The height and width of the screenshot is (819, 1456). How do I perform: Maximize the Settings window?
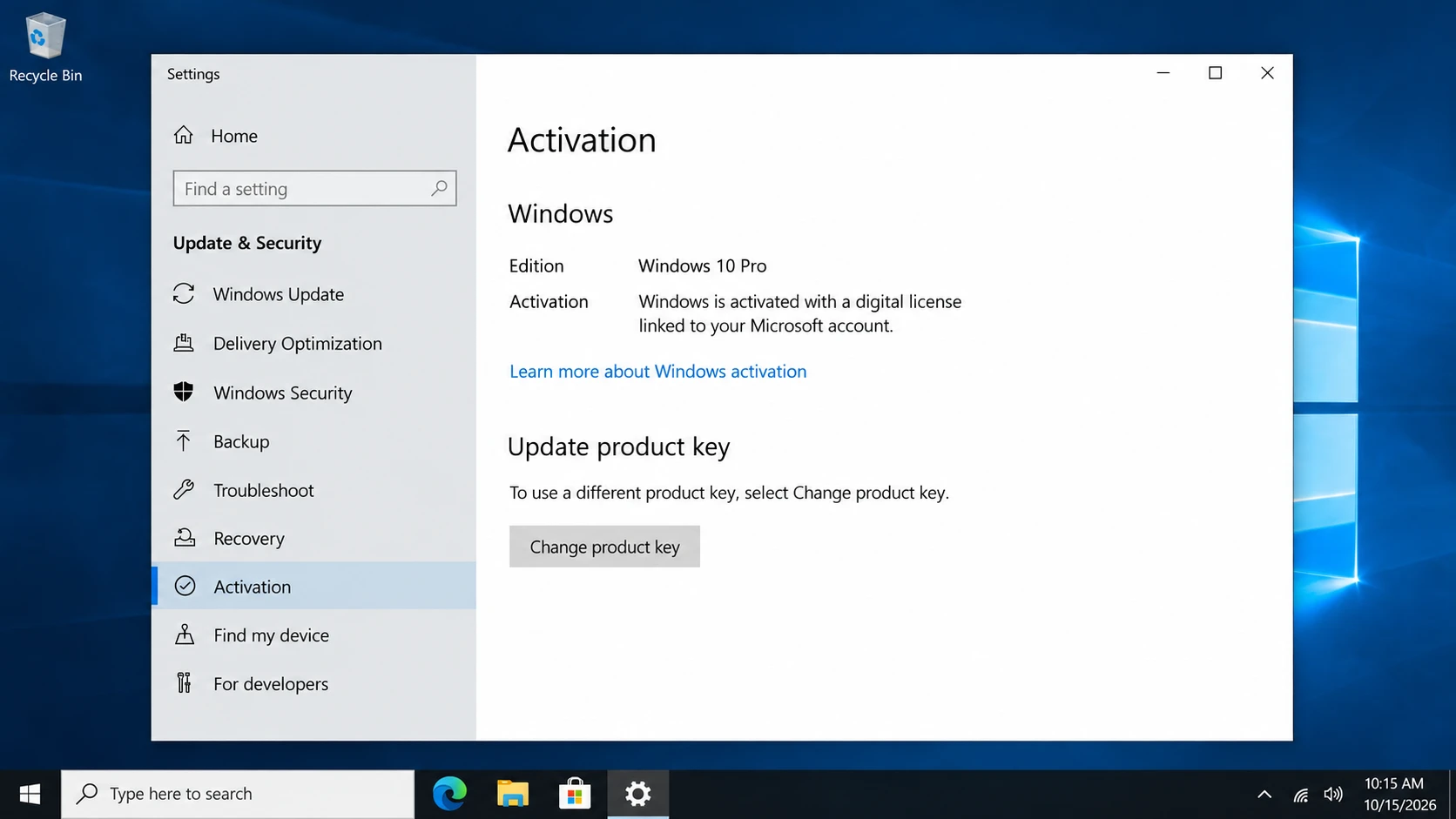pyautogui.click(x=1215, y=73)
